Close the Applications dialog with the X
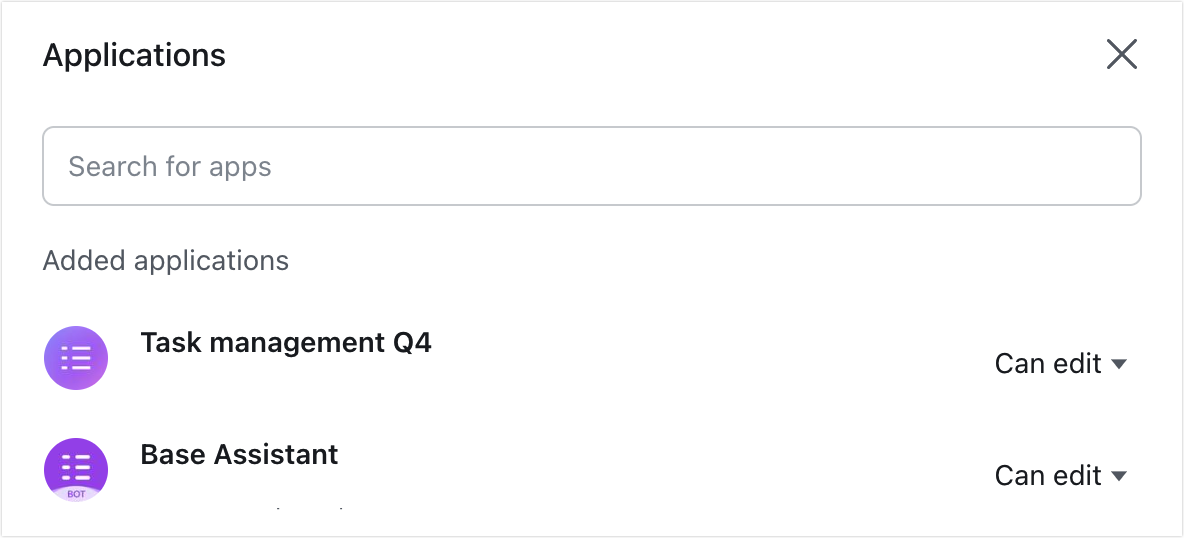The height and width of the screenshot is (538, 1184). click(x=1121, y=54)
